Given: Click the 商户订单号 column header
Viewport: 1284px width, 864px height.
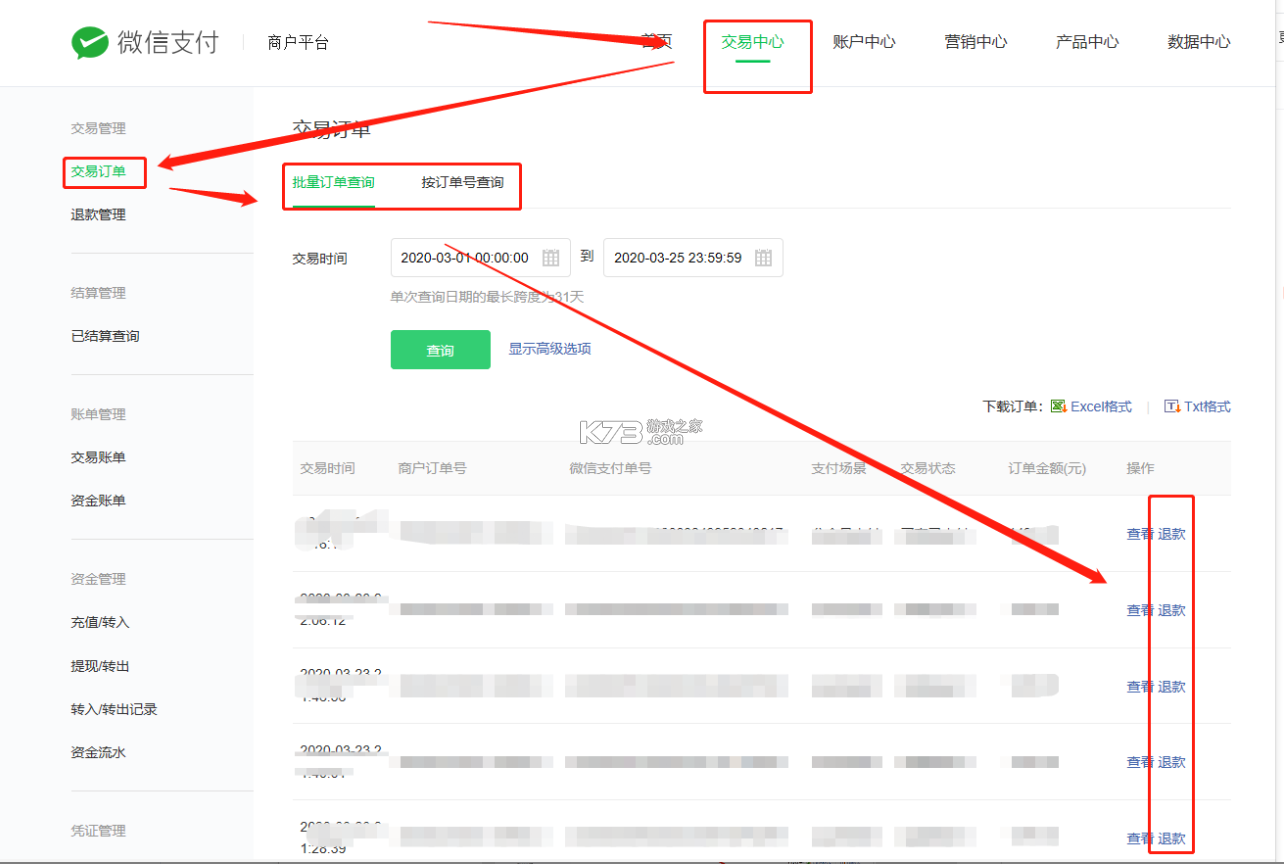Looking at the screenshot, I should 432,468.
